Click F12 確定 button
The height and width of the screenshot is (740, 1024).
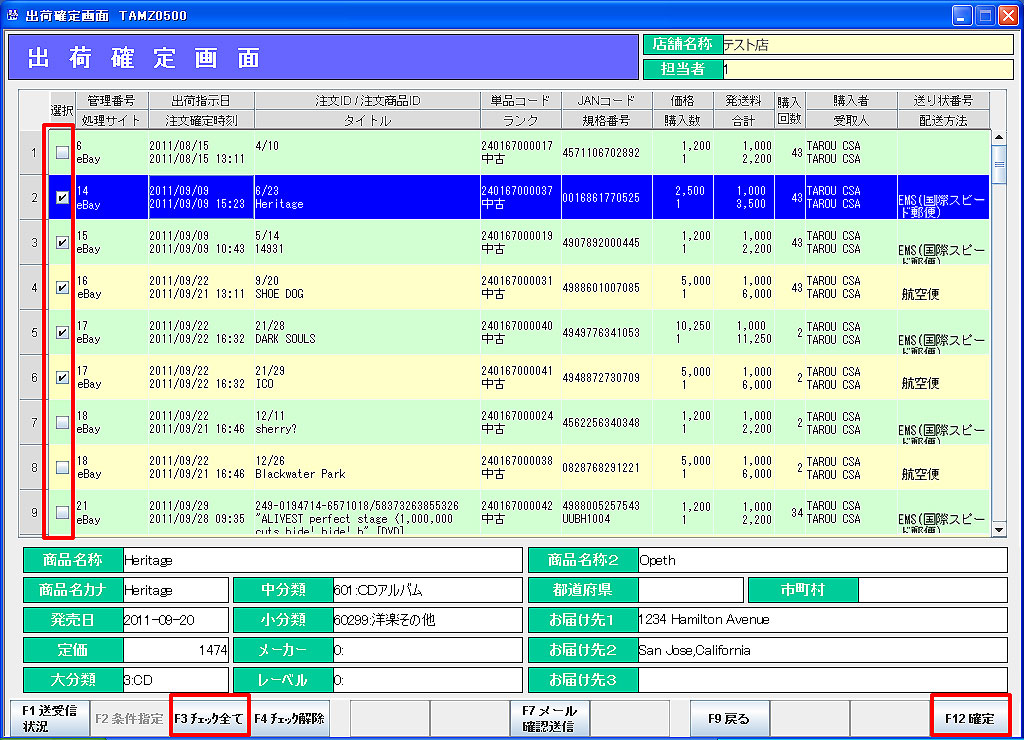pyautogui.click(x=969, y=718)
